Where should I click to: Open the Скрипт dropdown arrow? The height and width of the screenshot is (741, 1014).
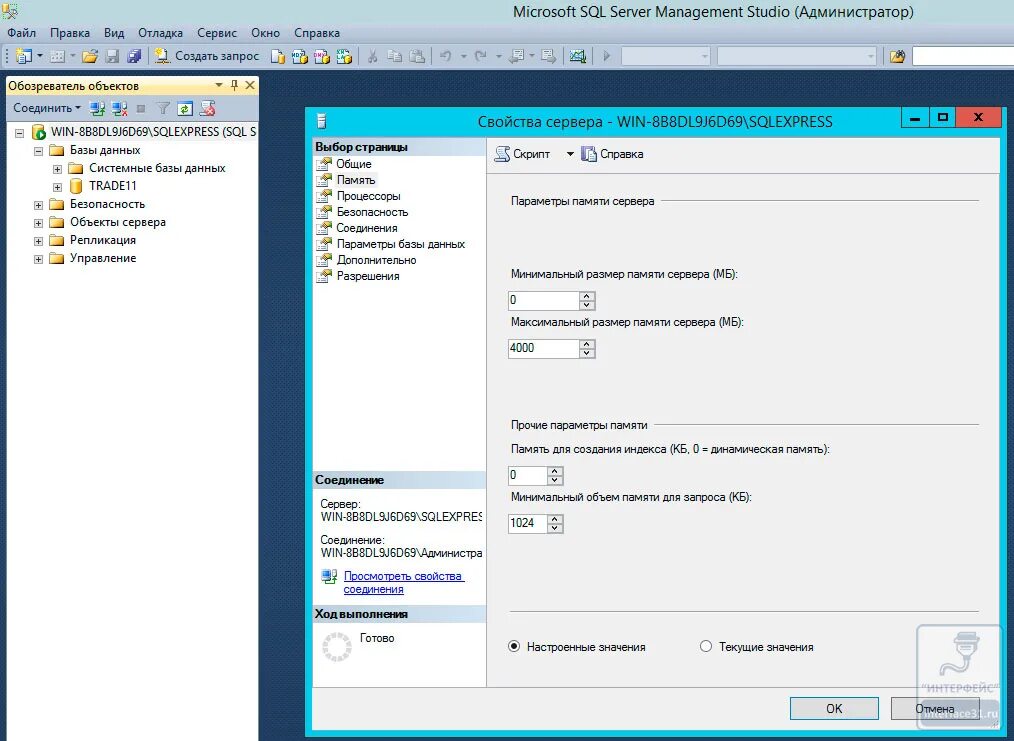point(570,154)
